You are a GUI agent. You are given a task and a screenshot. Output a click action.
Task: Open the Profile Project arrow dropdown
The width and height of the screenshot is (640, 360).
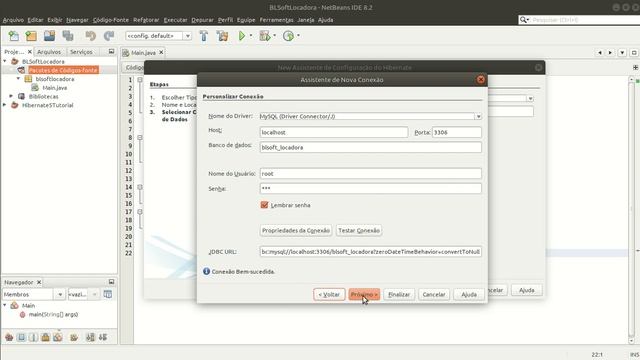[x=298, y=36]
